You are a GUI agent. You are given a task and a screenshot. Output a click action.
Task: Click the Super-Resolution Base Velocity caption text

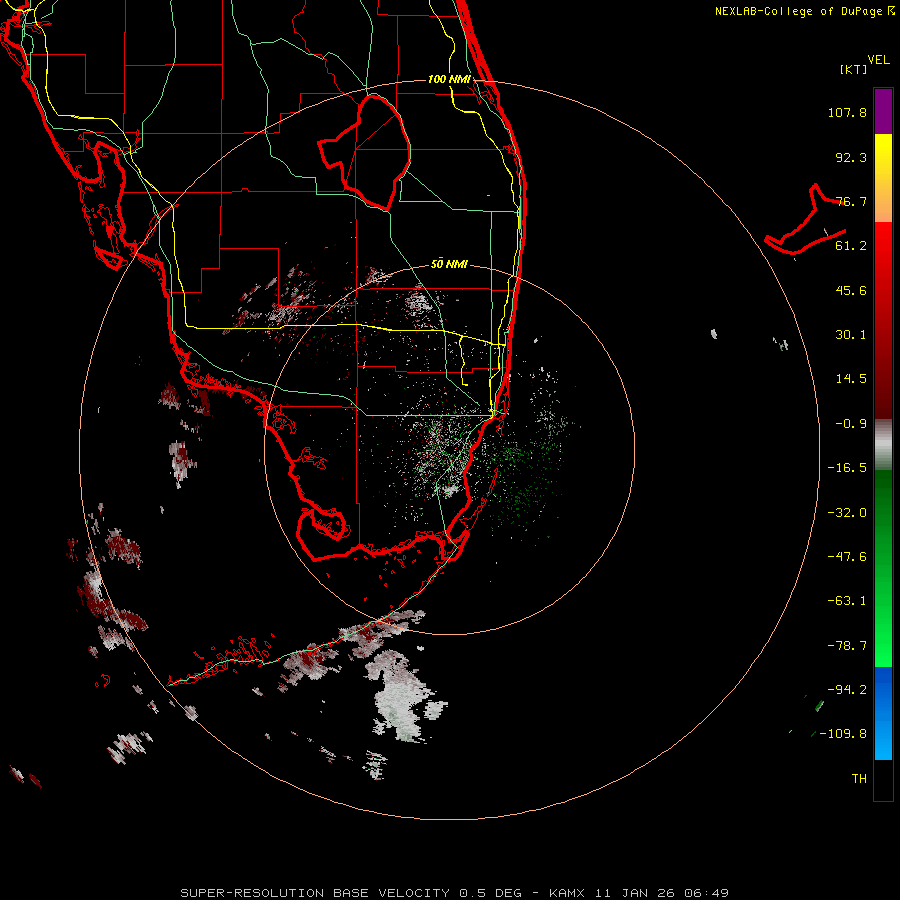pos(455,893)
